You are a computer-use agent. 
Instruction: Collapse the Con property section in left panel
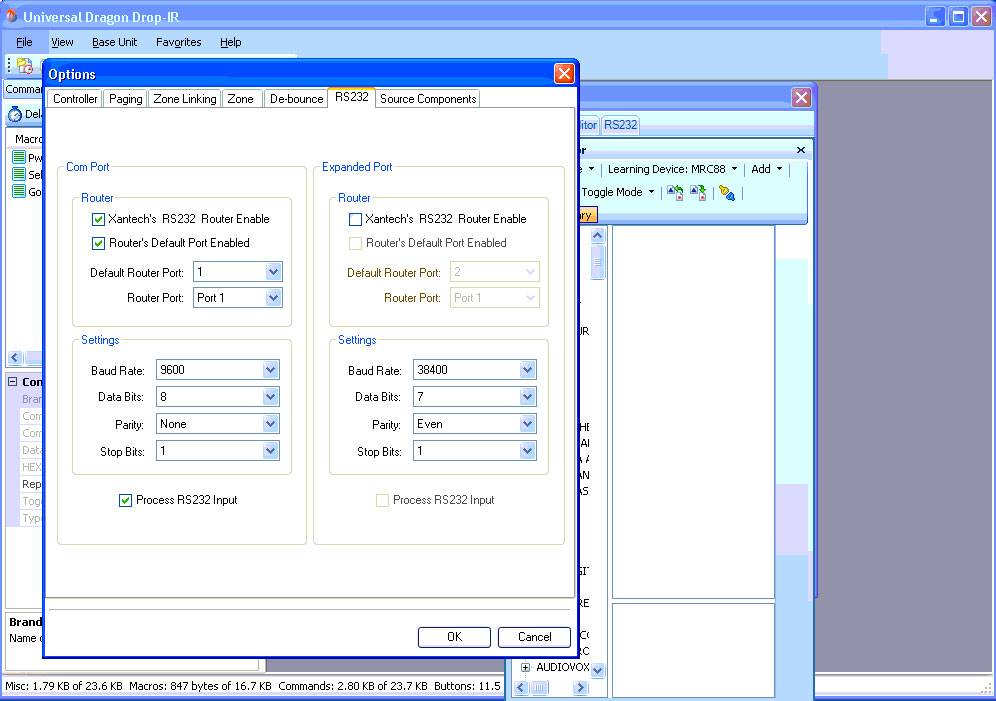tap(12, 382)
